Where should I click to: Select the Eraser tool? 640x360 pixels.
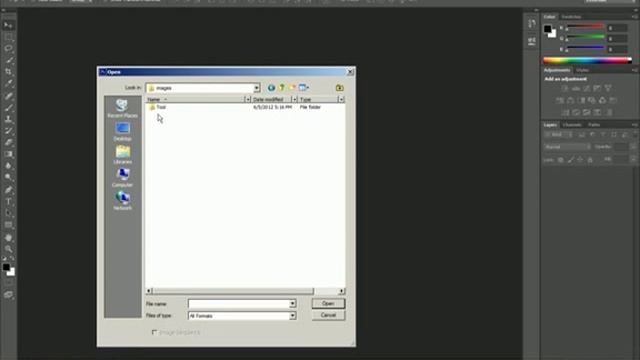coord(8,142)
